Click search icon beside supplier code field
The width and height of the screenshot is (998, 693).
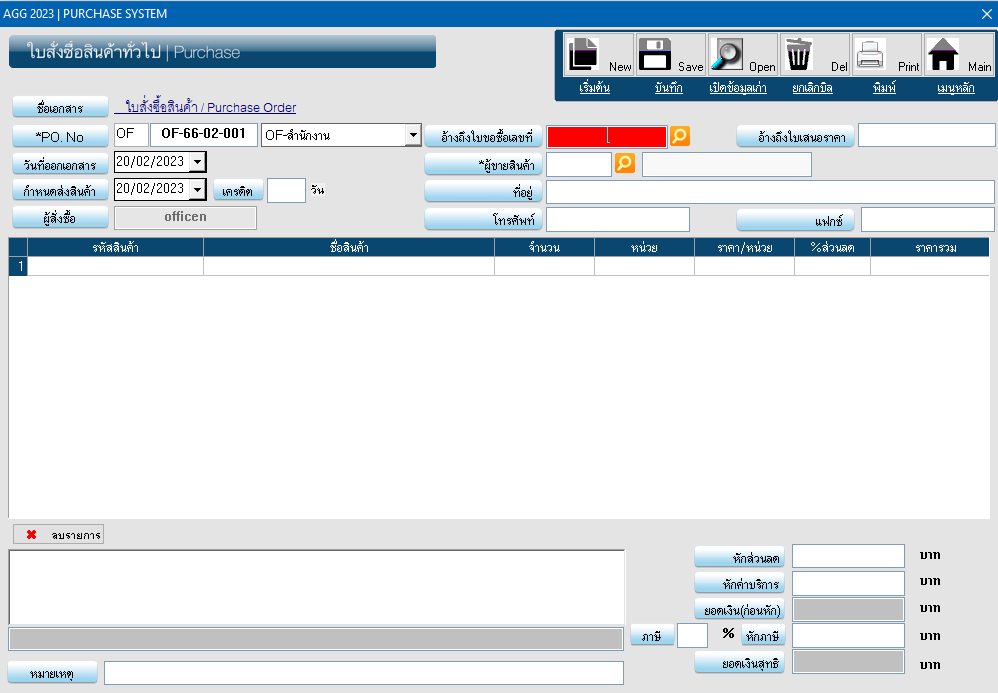(x=625, y=163)
